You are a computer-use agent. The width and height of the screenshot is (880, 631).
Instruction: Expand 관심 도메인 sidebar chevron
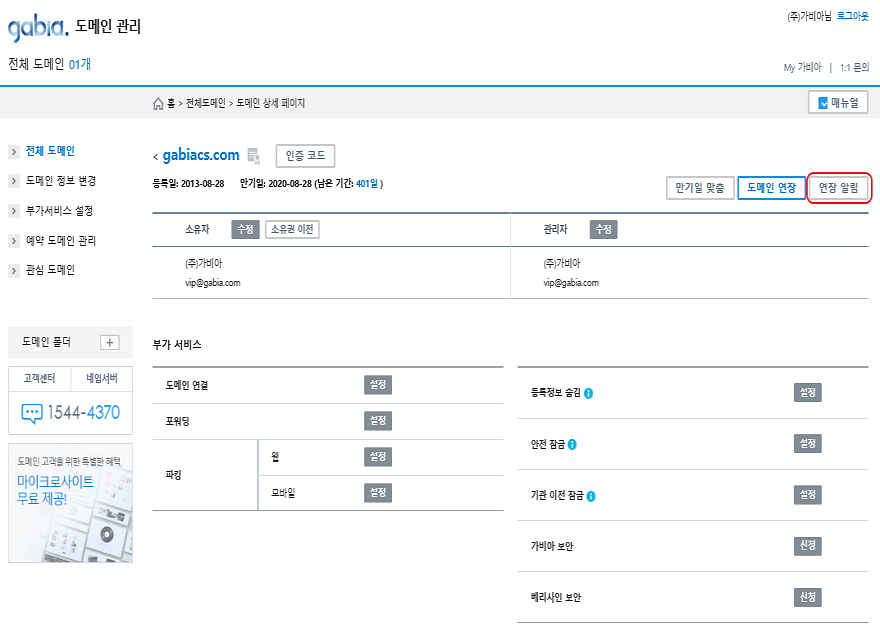14,271
